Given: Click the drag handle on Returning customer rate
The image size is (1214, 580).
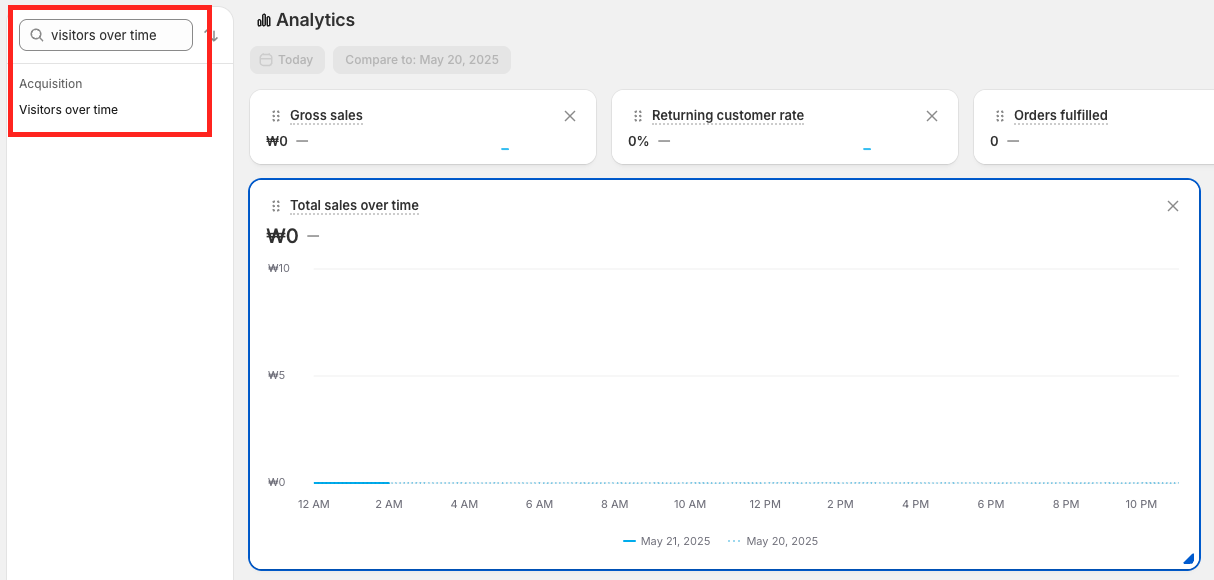Looking at the screenshot, I should pyautogui.click(x=638, y=116).
